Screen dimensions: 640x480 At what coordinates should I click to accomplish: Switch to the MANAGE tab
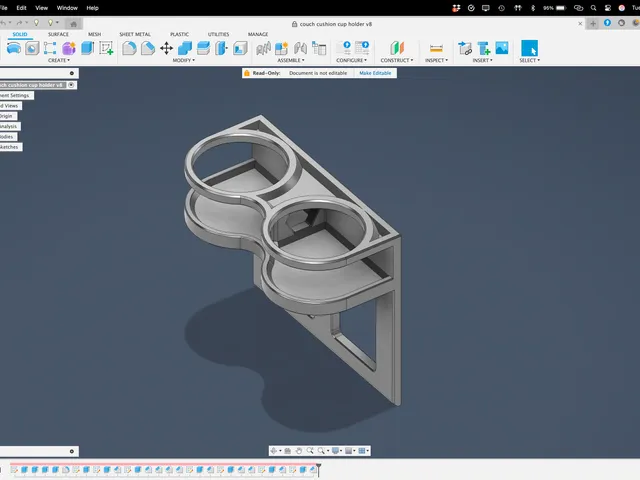coord(258,34)
